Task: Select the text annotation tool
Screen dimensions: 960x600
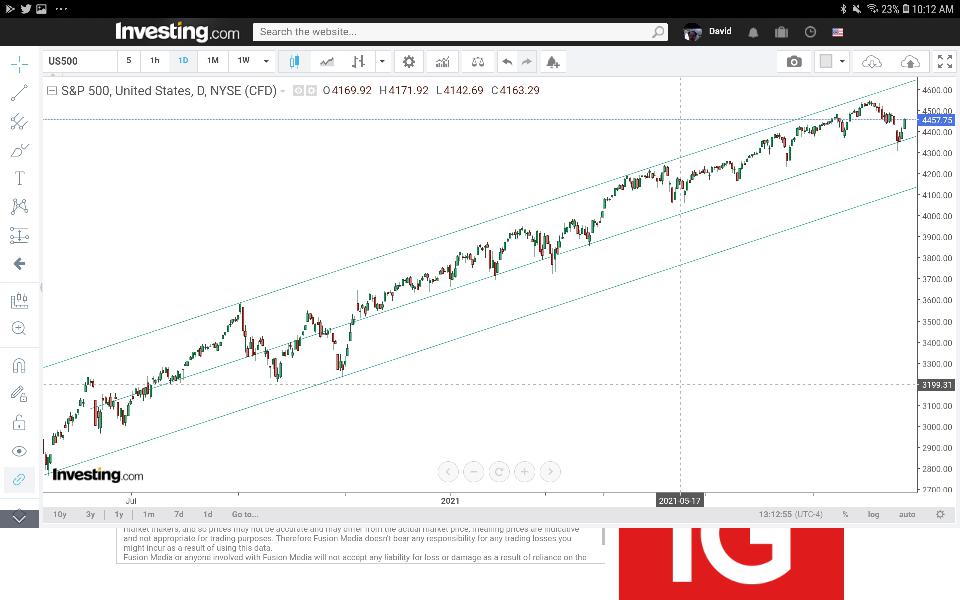Action: click(x=19, y=178)
